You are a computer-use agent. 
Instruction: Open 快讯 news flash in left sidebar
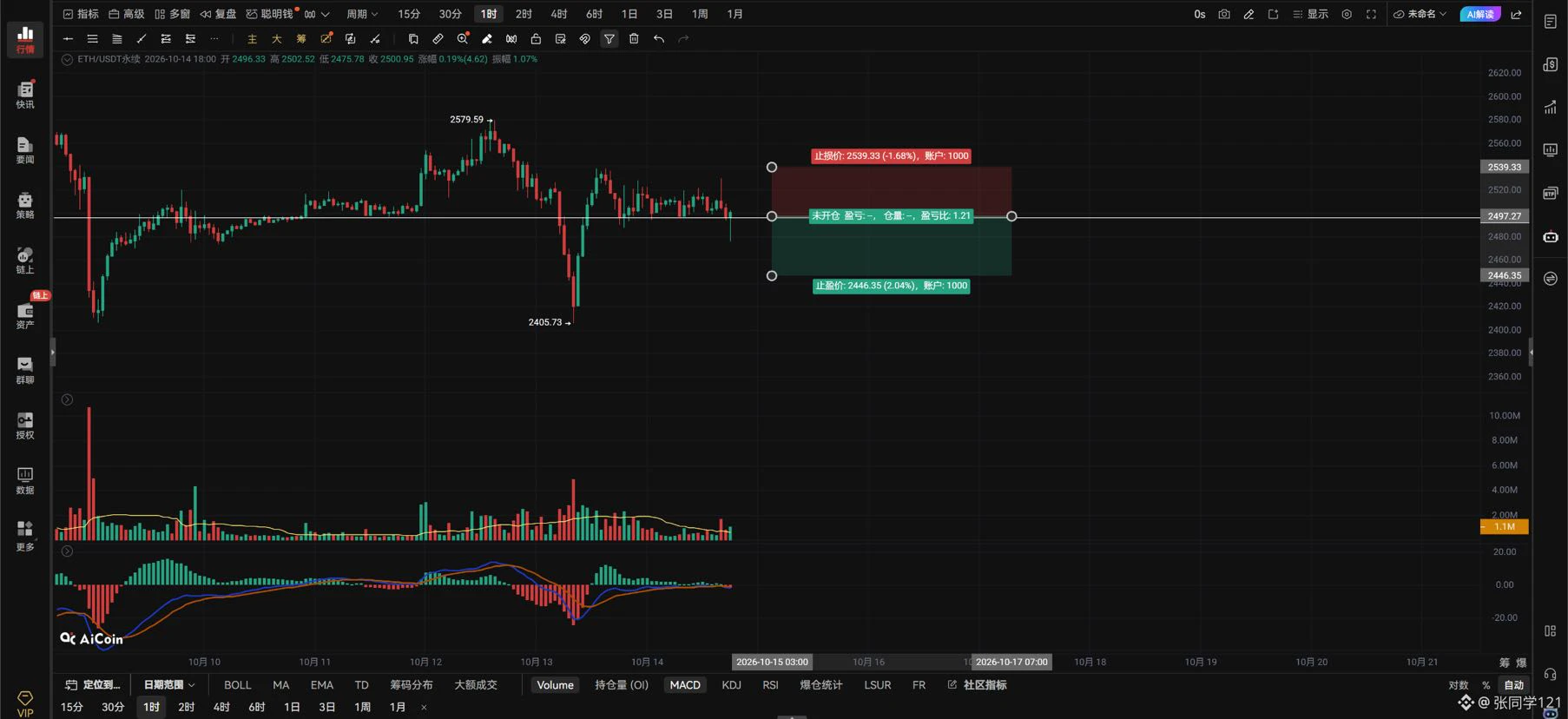pyautogui.click(x=25, y=95)
